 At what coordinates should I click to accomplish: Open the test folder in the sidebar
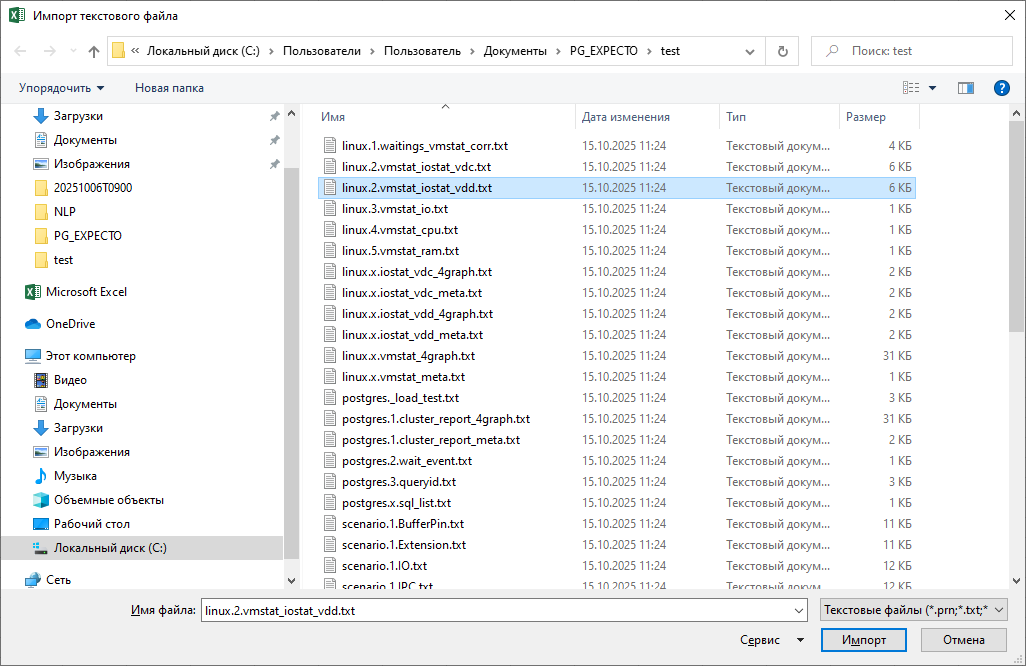click(63, 260)
